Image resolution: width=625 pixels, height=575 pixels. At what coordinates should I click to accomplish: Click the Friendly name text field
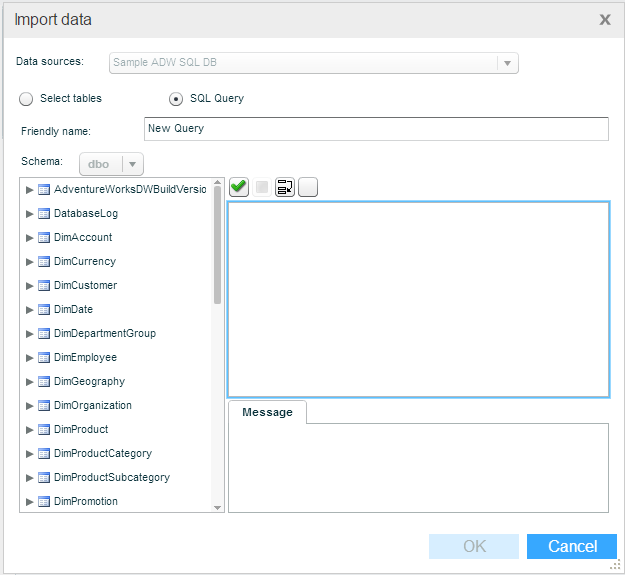[x=376, y=129]
